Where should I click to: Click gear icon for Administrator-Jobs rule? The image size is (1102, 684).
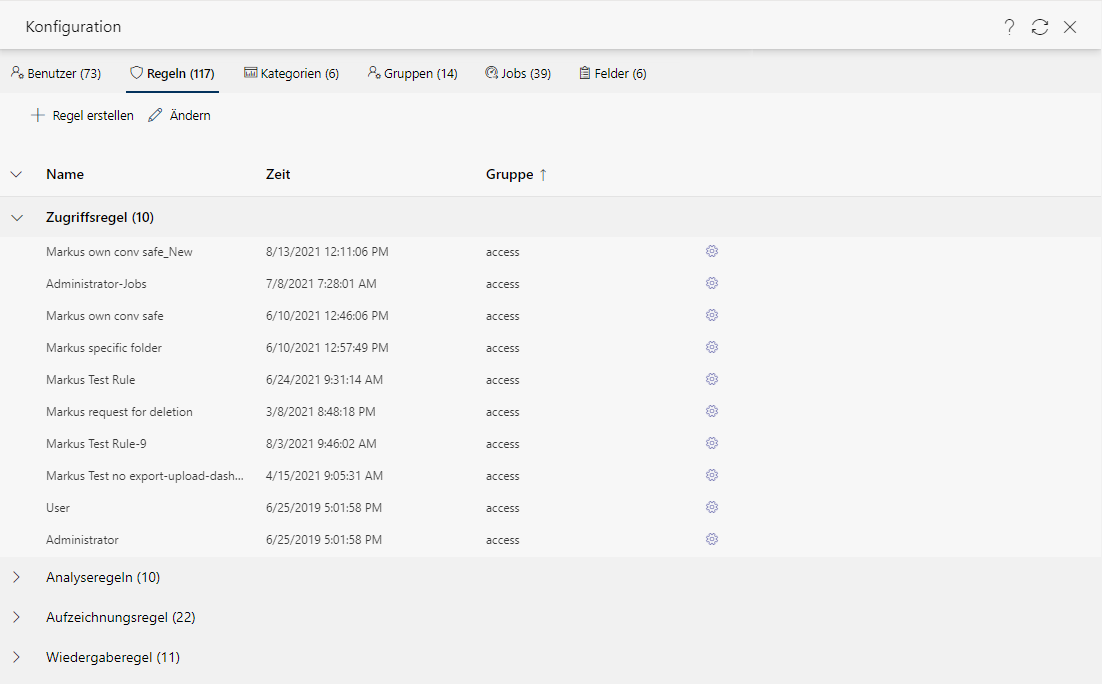[x=712, y=284]
